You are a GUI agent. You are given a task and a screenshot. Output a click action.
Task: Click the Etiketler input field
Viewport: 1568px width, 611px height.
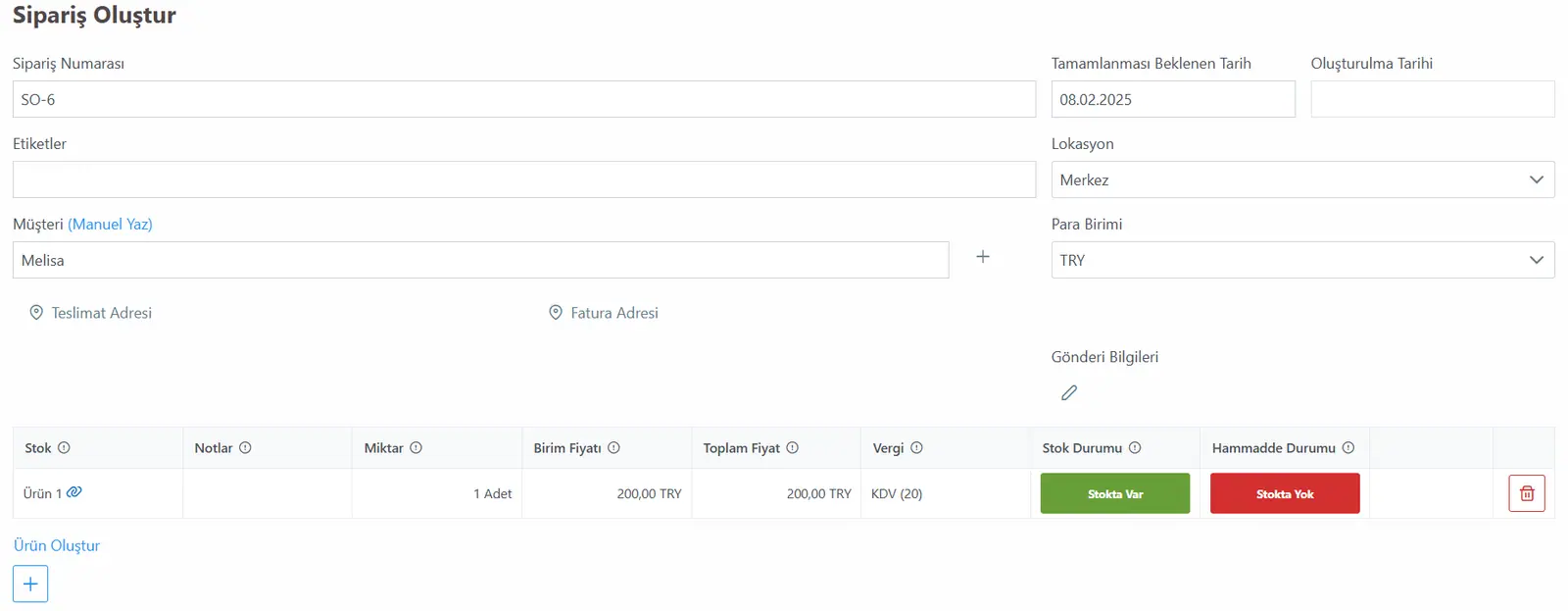pyautogui.click(x=524, y=179)
